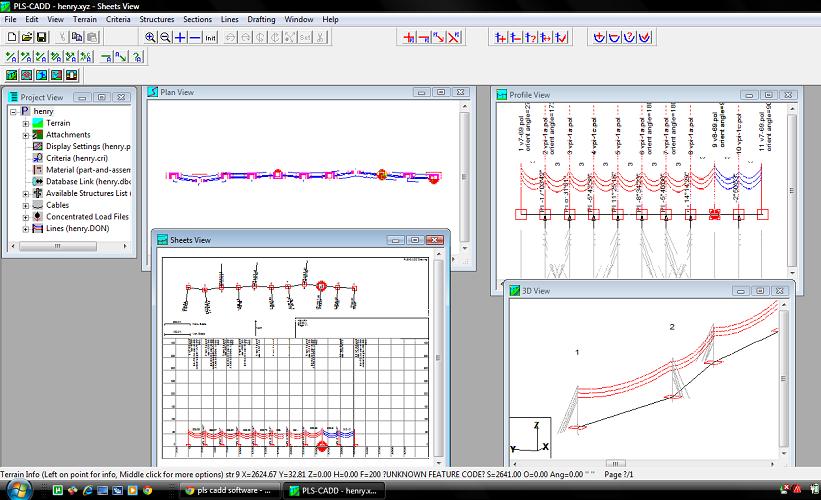Open the Drafting menu
Image resolution: width=821 pixels, height=500 pixels.
263,19
